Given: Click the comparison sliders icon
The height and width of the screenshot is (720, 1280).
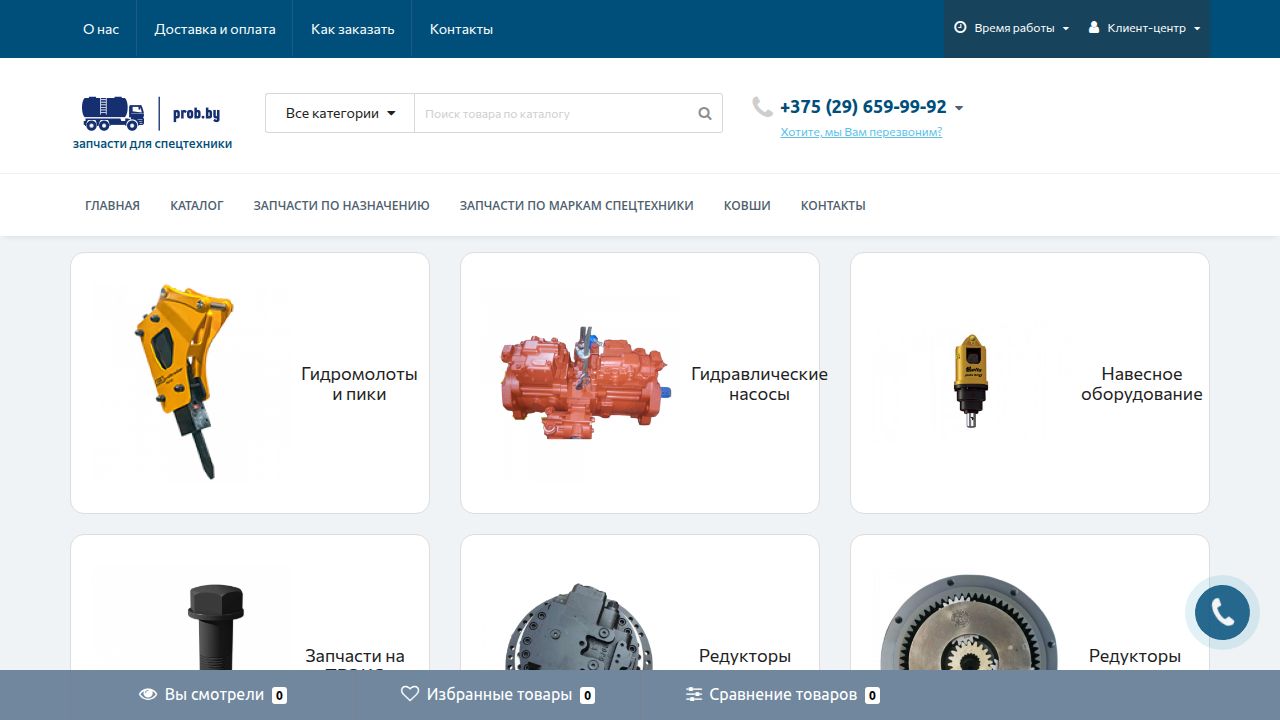Looking at the screenshot, I should click(694, 694).
